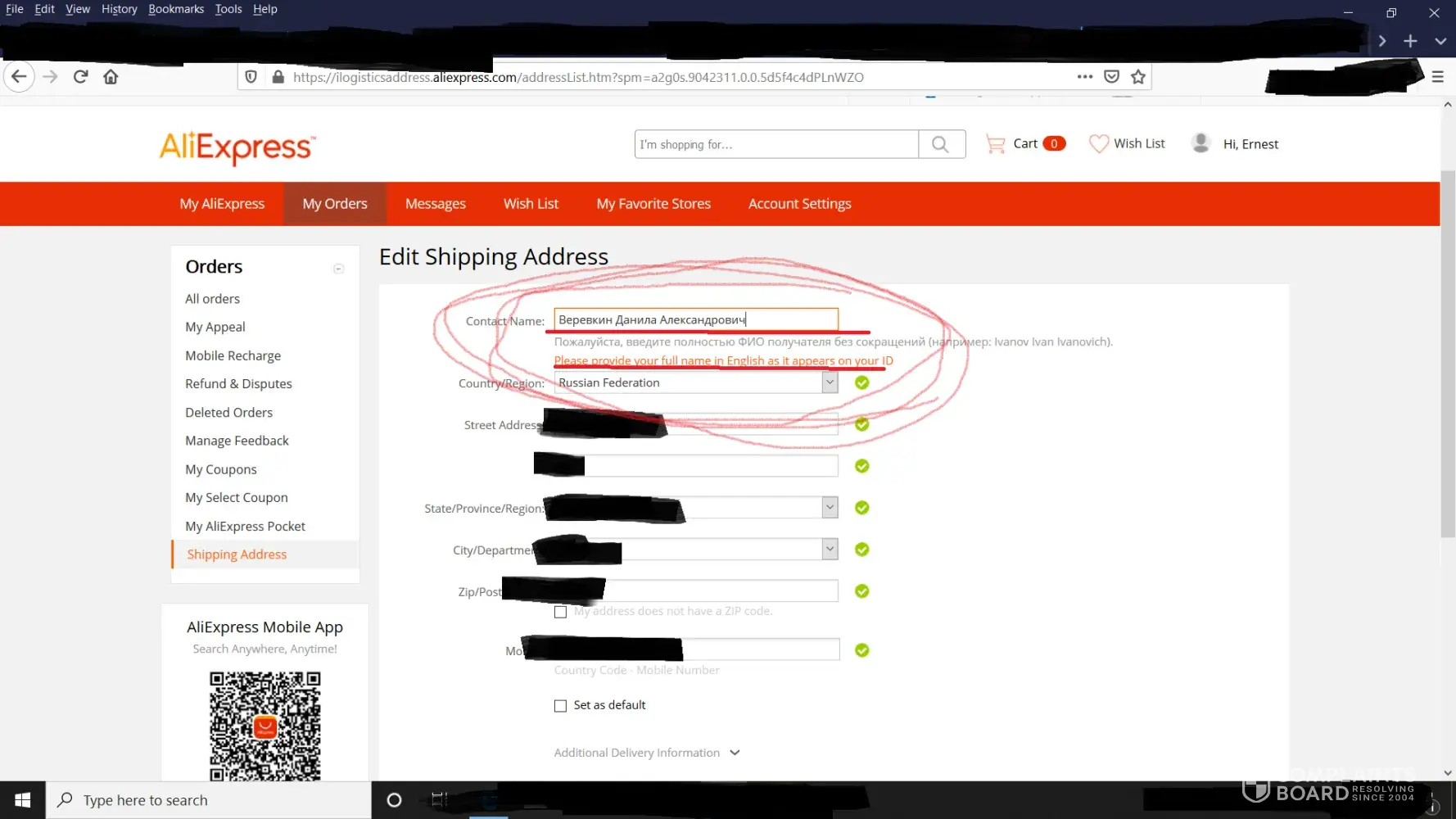Image resolution: width=1456 pixels, height=819 pixels.
Task: Open Firefox hamburger menu
Action: point(1437,77)
